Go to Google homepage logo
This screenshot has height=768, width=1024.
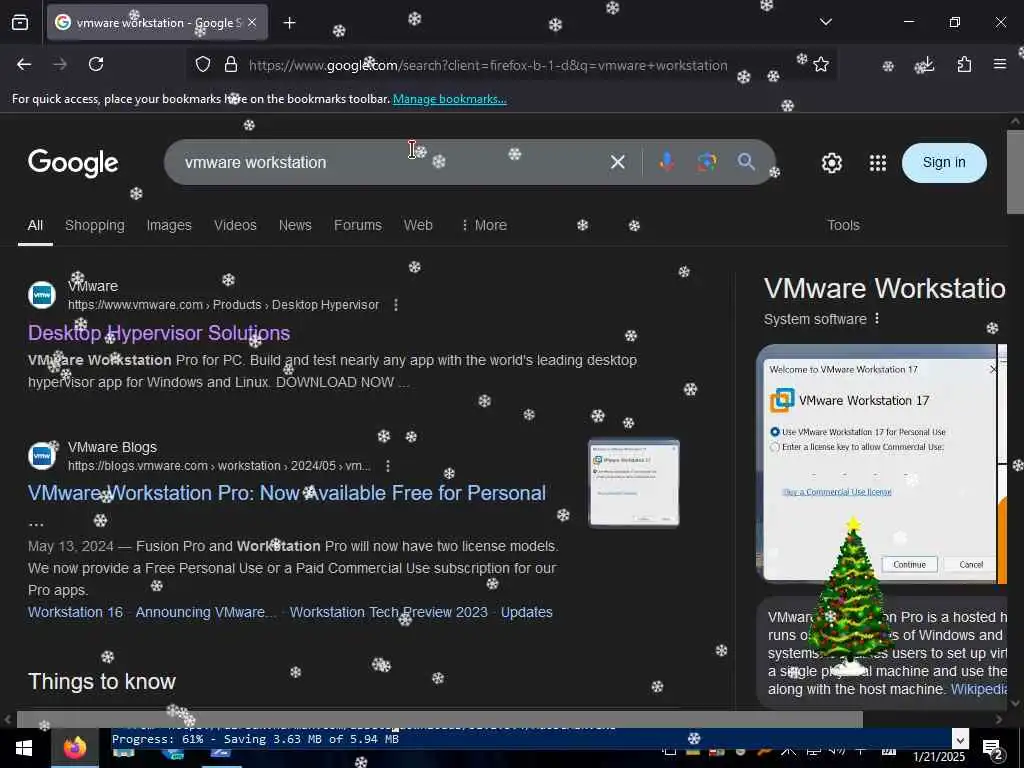coord(73,163)
